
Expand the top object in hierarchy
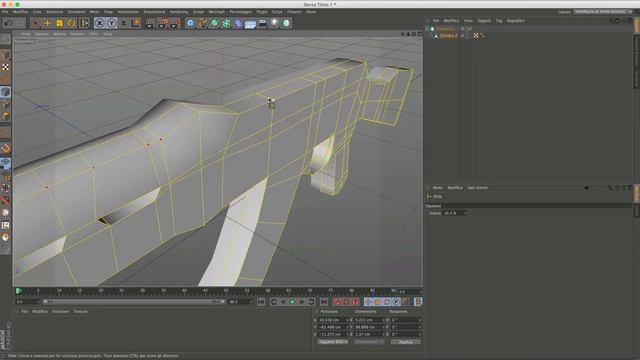point(427,29)
